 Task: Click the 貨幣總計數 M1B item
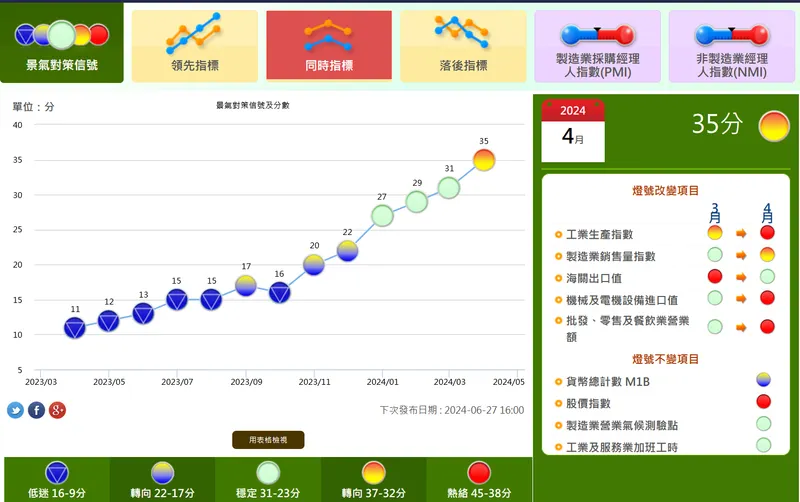click(x=608, y=382)
